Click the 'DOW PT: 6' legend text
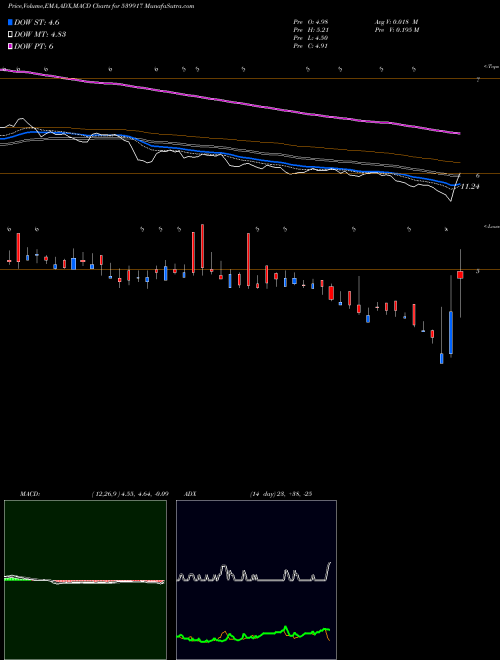Viewport: 500px width, 660px height. tap(34, 46)
